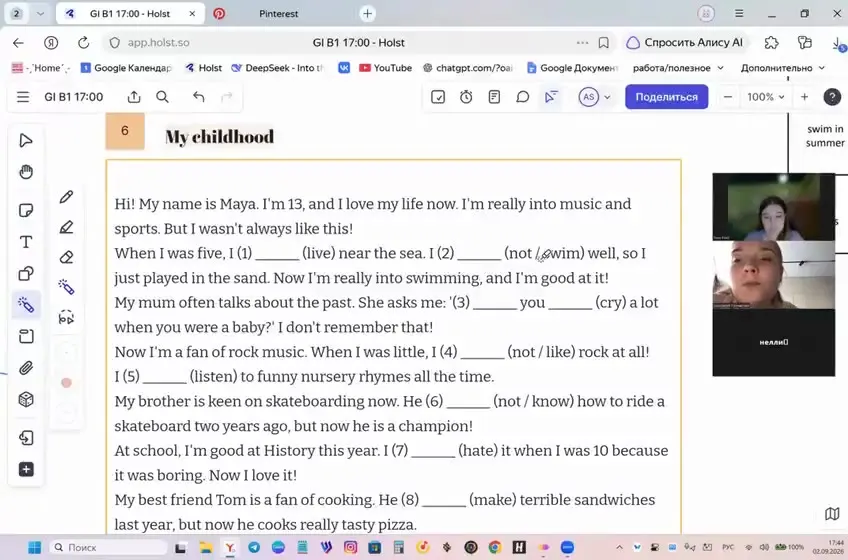Pick the eraser tool
The height and width of the screenshot is (560, 848).
tap(66, 257)
